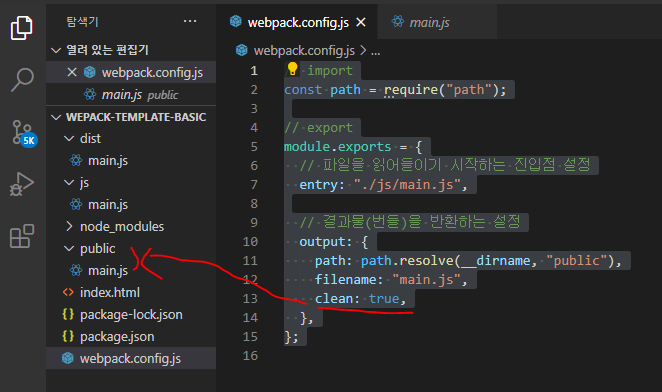Click the '__dirname' argument on line 11
The image size is (662, 392).
click(495, 261)
